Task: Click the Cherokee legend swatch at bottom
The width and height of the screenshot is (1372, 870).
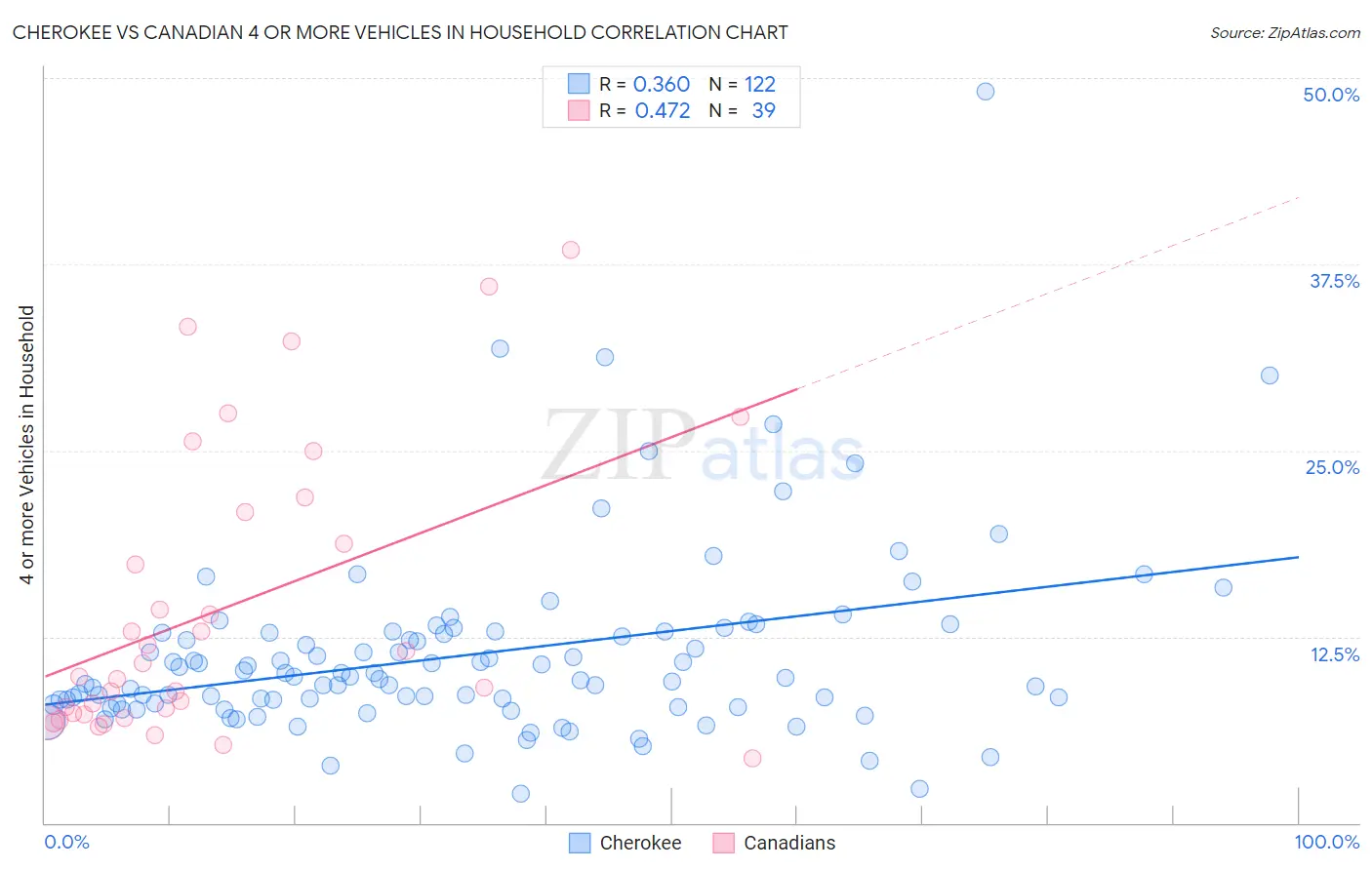Action: [x=580, y=843]
